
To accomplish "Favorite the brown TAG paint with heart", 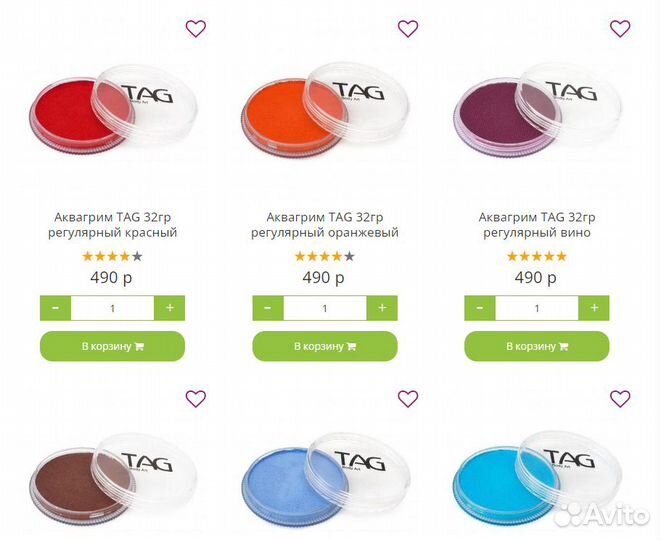I will pyautogui.click(x=196, y=399).
